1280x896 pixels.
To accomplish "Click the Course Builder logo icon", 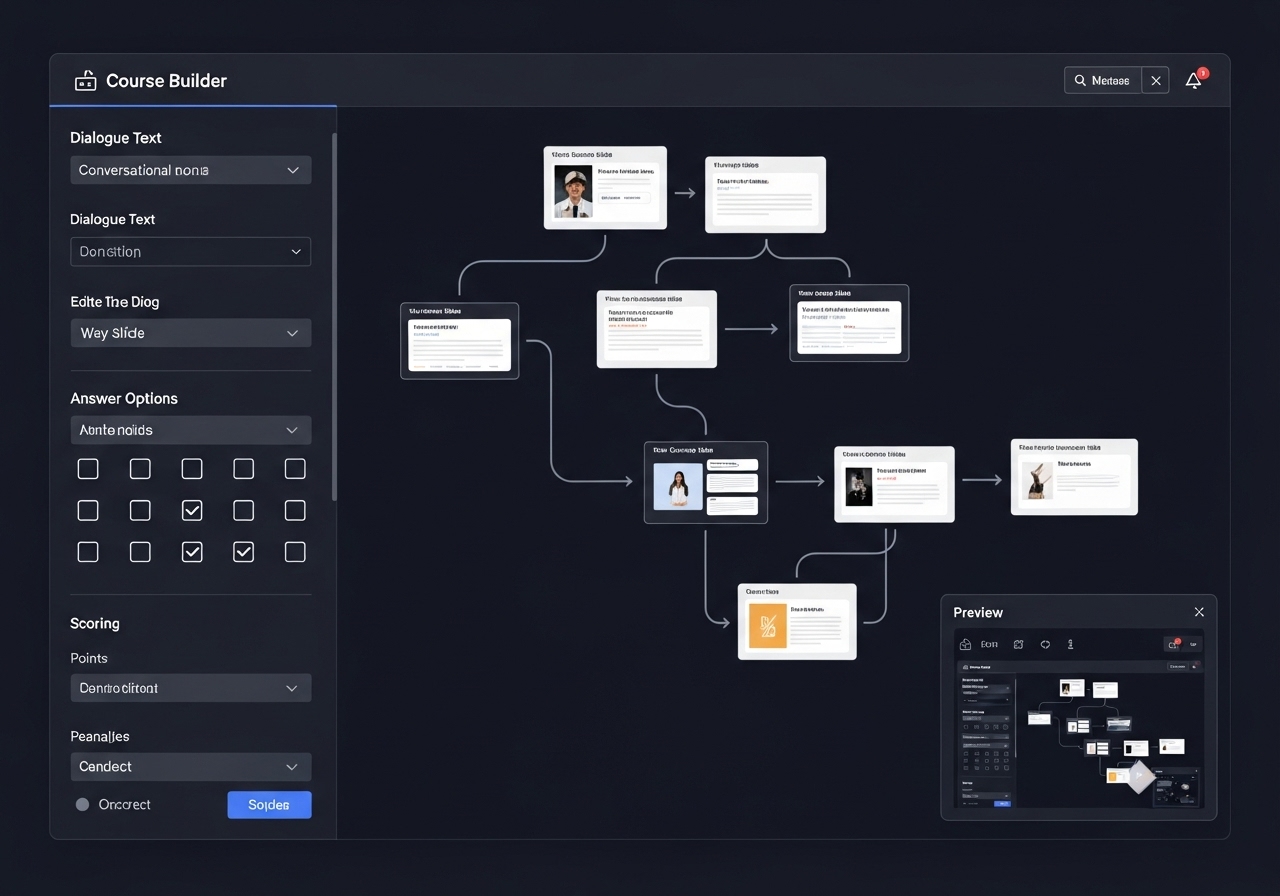I will tap(86, 81).
